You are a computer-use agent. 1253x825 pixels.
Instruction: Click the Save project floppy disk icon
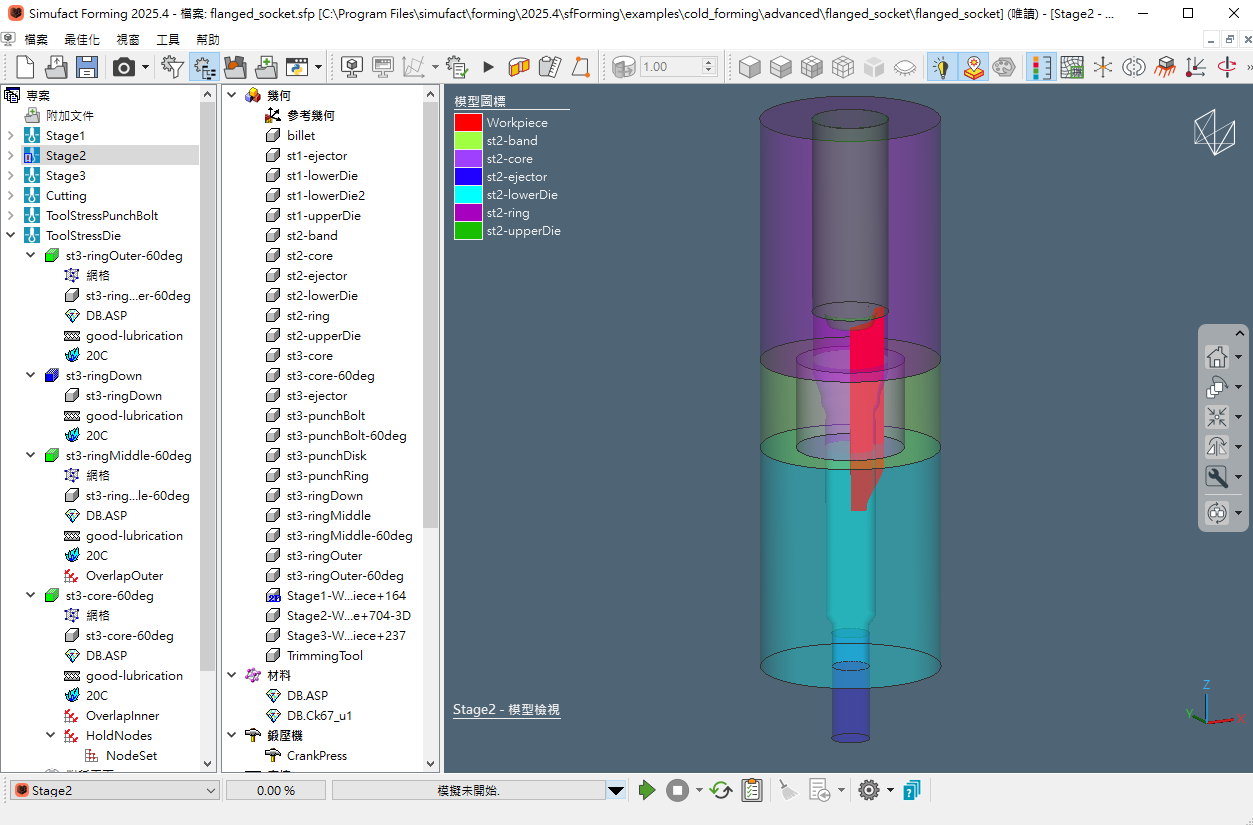[x=87, y=67]
